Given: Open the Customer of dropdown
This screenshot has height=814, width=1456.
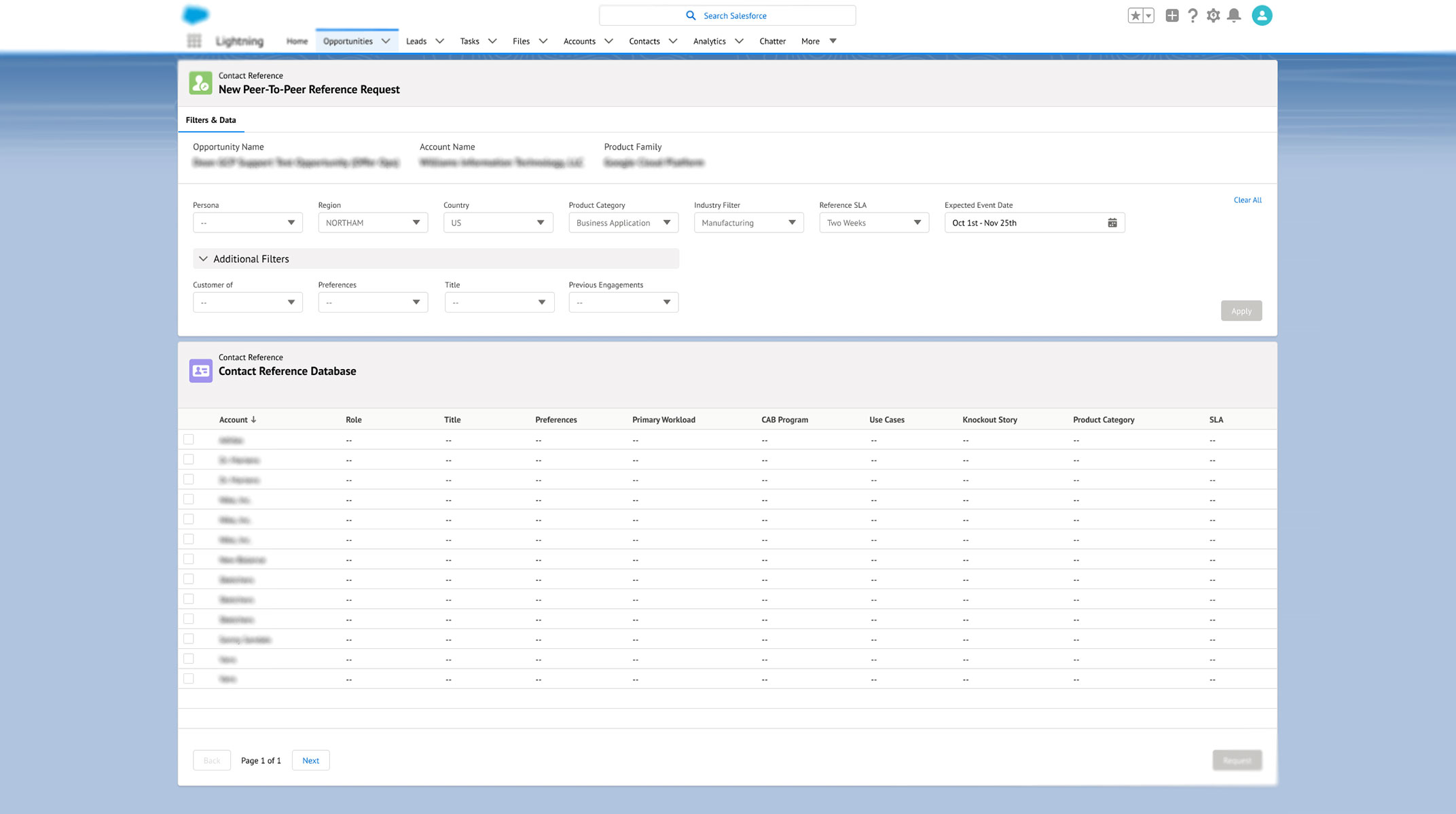Looking at the screenshot, I should [248, 302].
